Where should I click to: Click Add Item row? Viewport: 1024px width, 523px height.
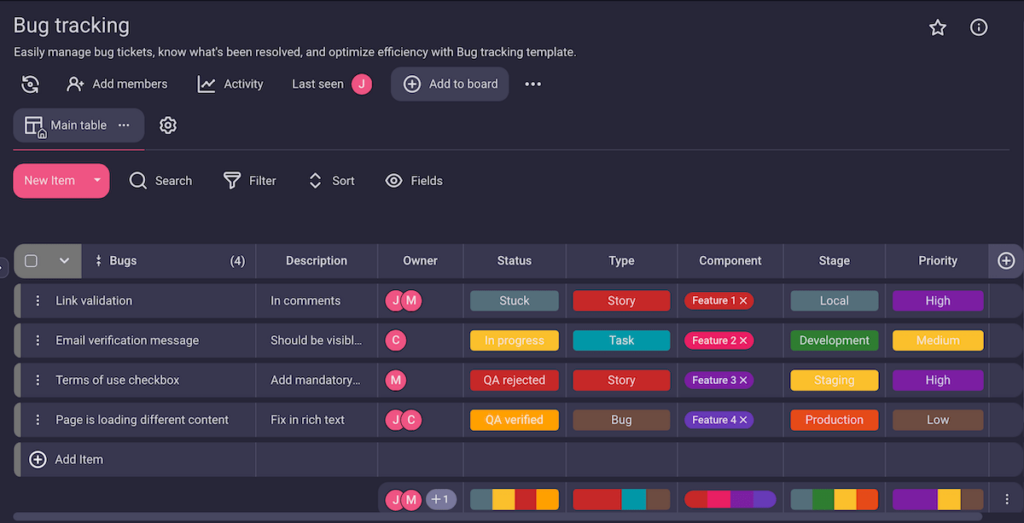point(78,460)
